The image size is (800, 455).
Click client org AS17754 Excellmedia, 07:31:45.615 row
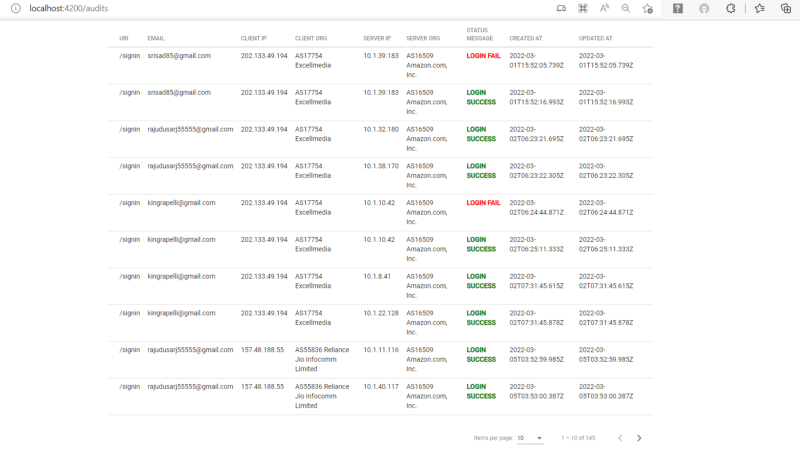click(x=313, y=281)
